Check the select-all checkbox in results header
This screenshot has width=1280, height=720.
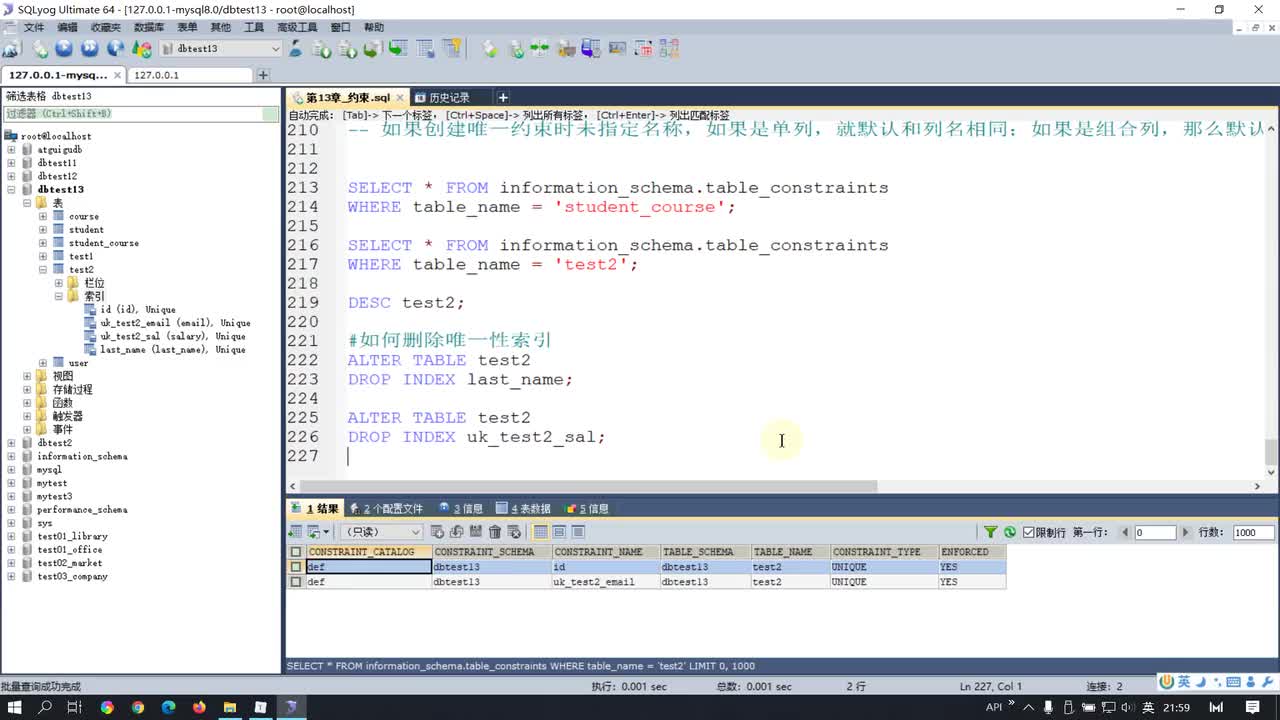(295, 552)
